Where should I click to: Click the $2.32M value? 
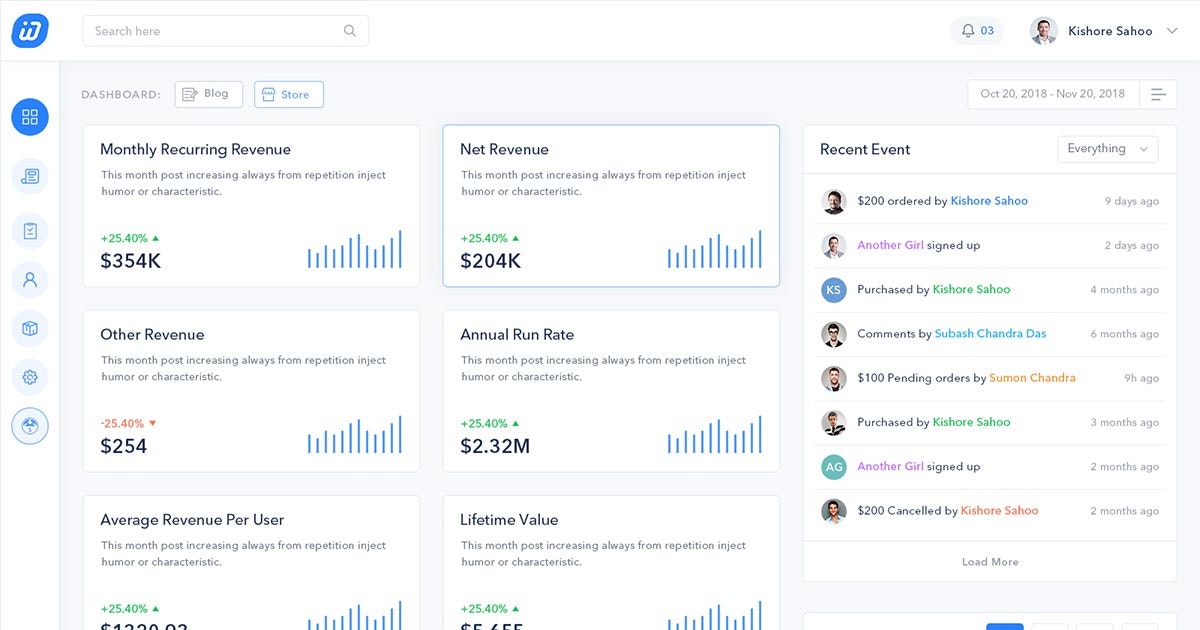495,446
